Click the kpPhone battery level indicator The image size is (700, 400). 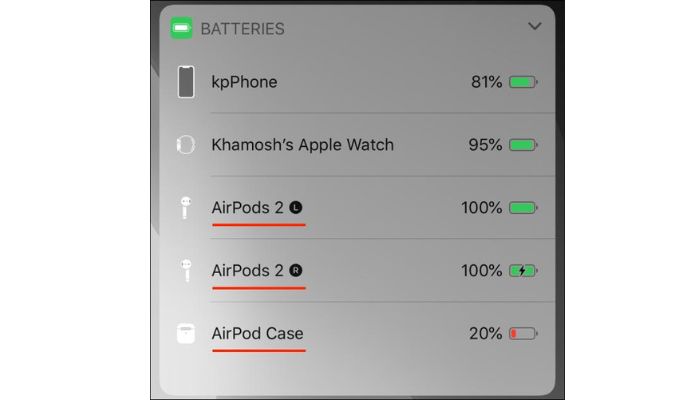click(x=523, y=82)
